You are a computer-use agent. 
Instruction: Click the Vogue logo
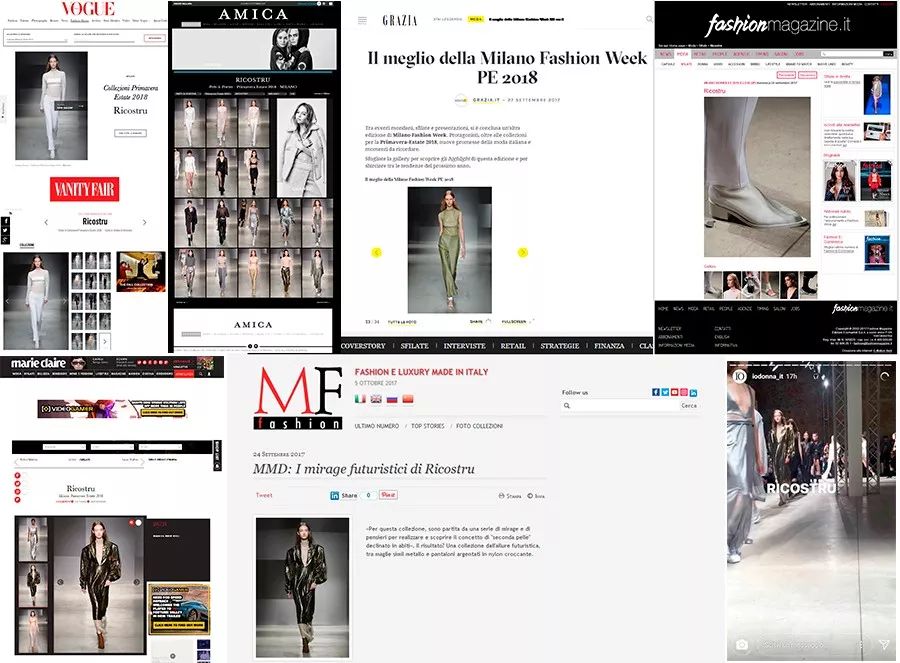88,9
